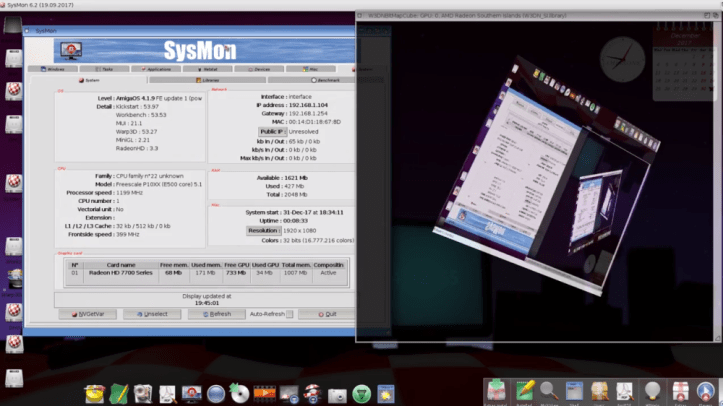Image resolution: width=723 pixels, height=406 pixels.
Task: Click the blue globe dock icon
Action: 217,394
